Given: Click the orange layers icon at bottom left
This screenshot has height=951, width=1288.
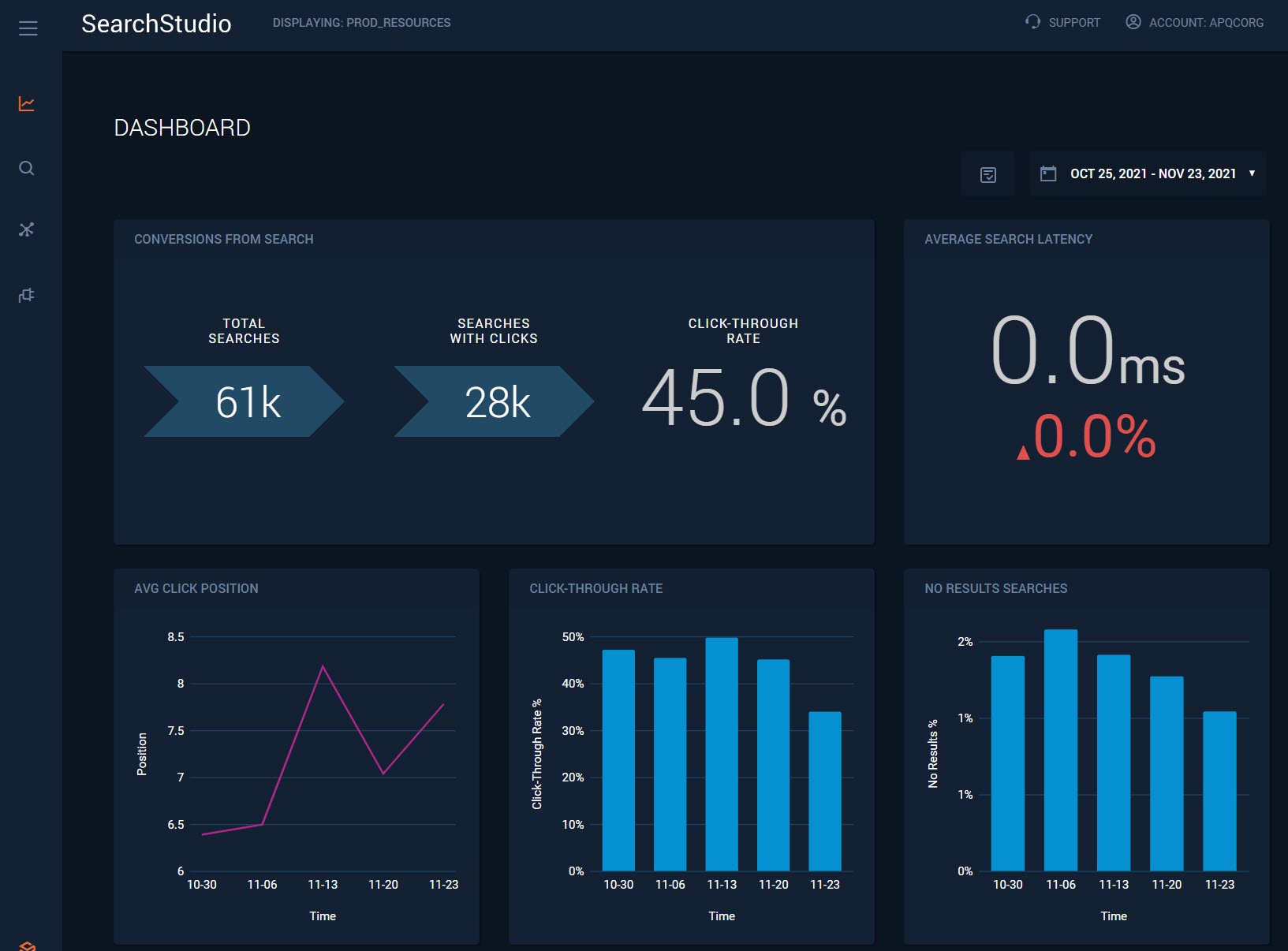Looking at the screenshot, I should tap(27, 946).
